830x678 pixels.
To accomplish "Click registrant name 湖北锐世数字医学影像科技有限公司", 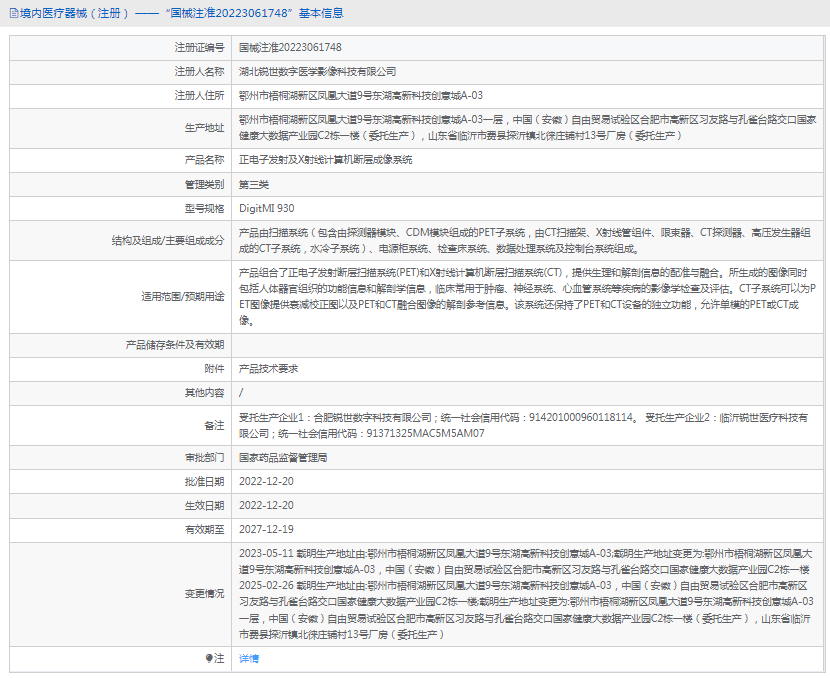I will pyautogui.click(x=317, y=71).
